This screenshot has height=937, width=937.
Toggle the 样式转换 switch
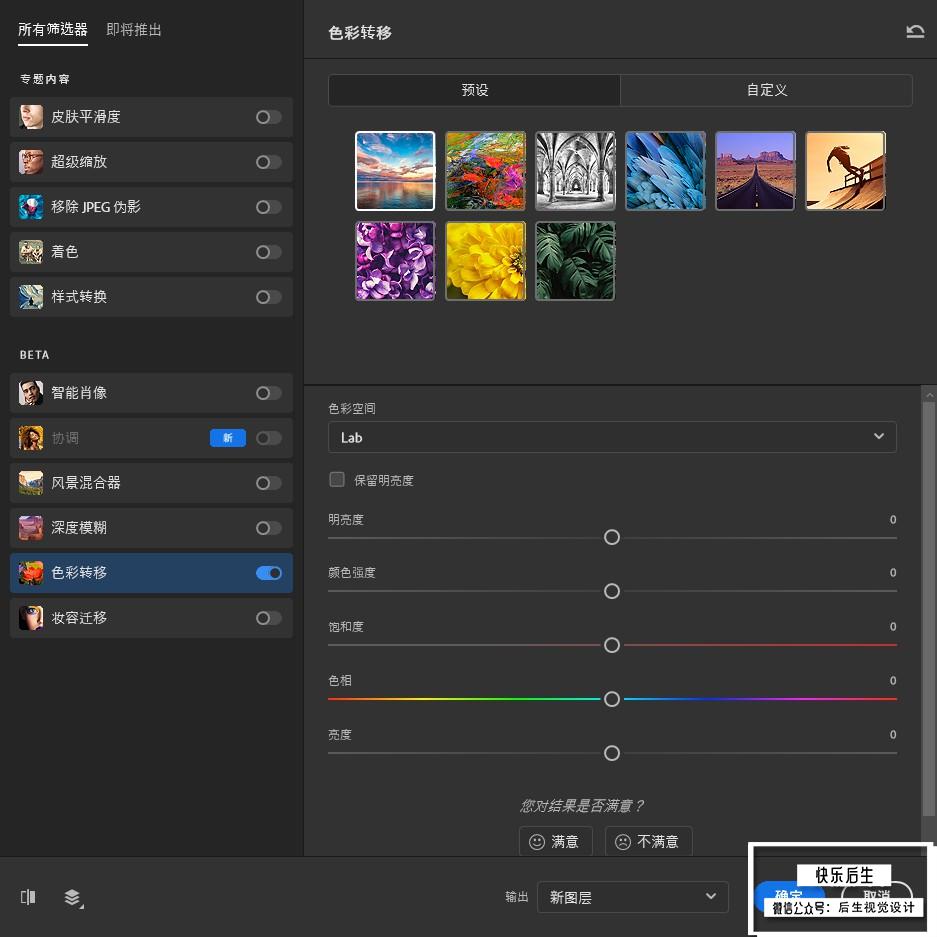point(268,297)
